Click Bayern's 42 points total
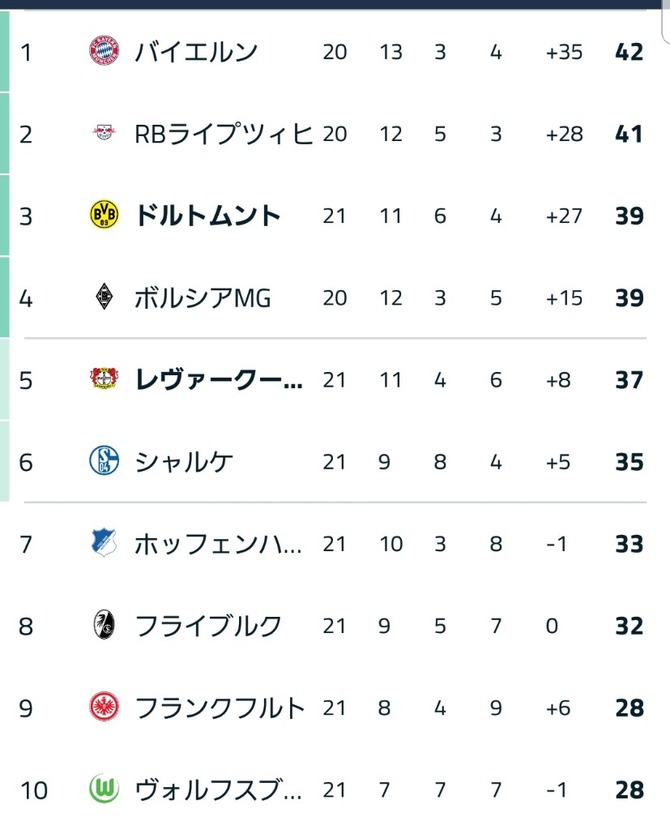This screenshot has height=830, width=670. click(629, 52)
